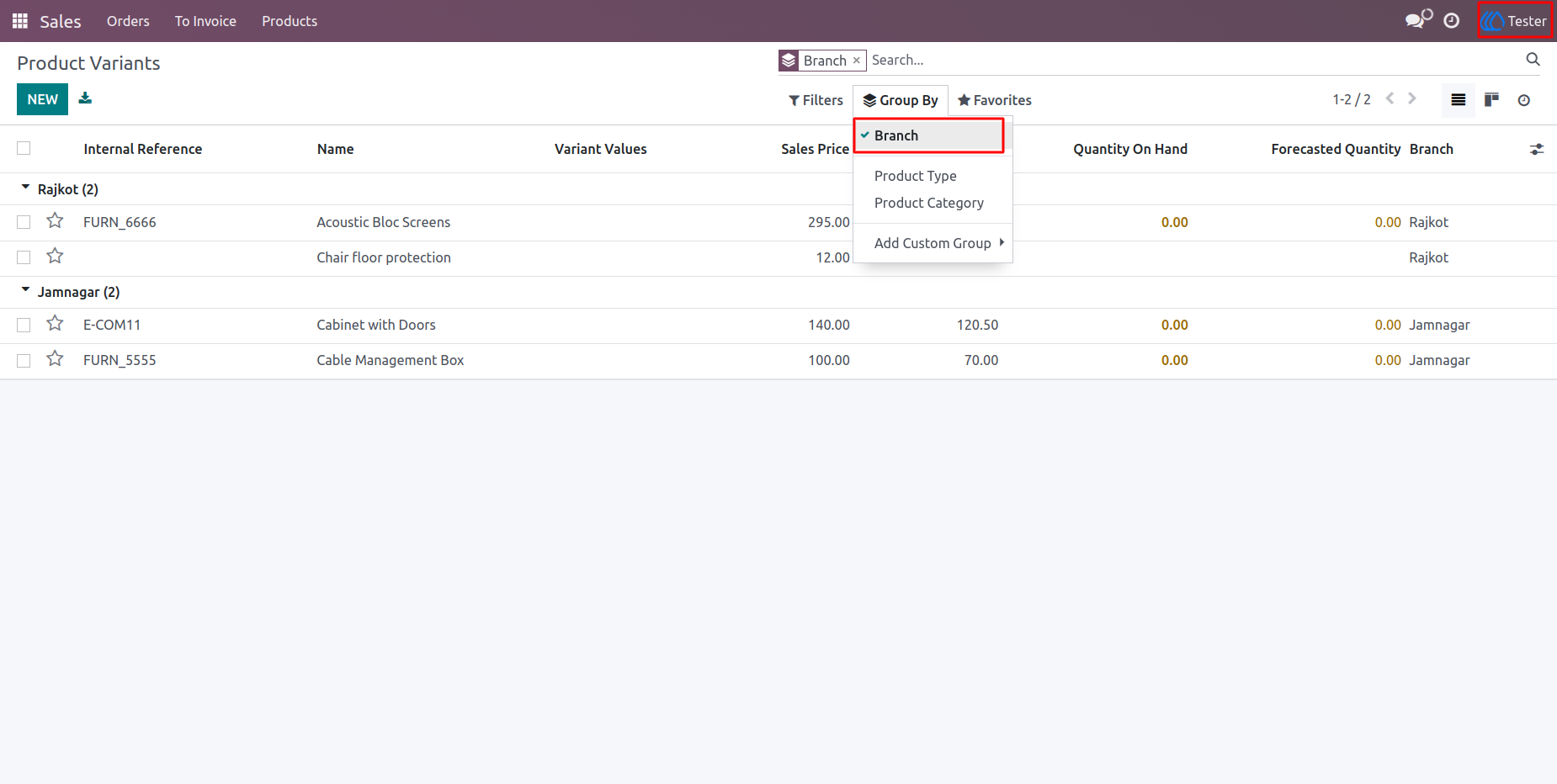Open the Tester user menu

coord(1515,21)
